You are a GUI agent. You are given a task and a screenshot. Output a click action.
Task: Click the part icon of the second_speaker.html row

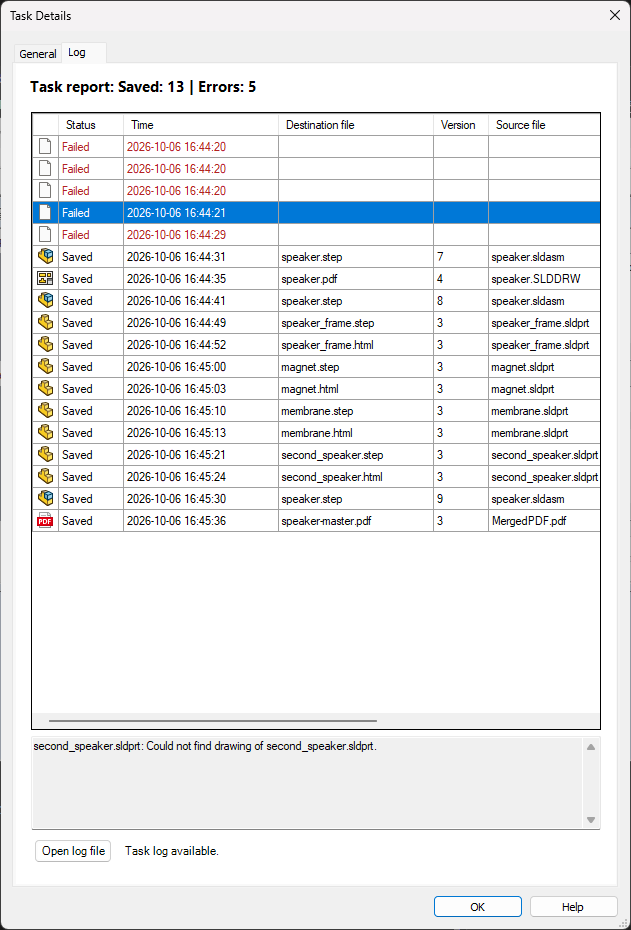coord(45,476)
